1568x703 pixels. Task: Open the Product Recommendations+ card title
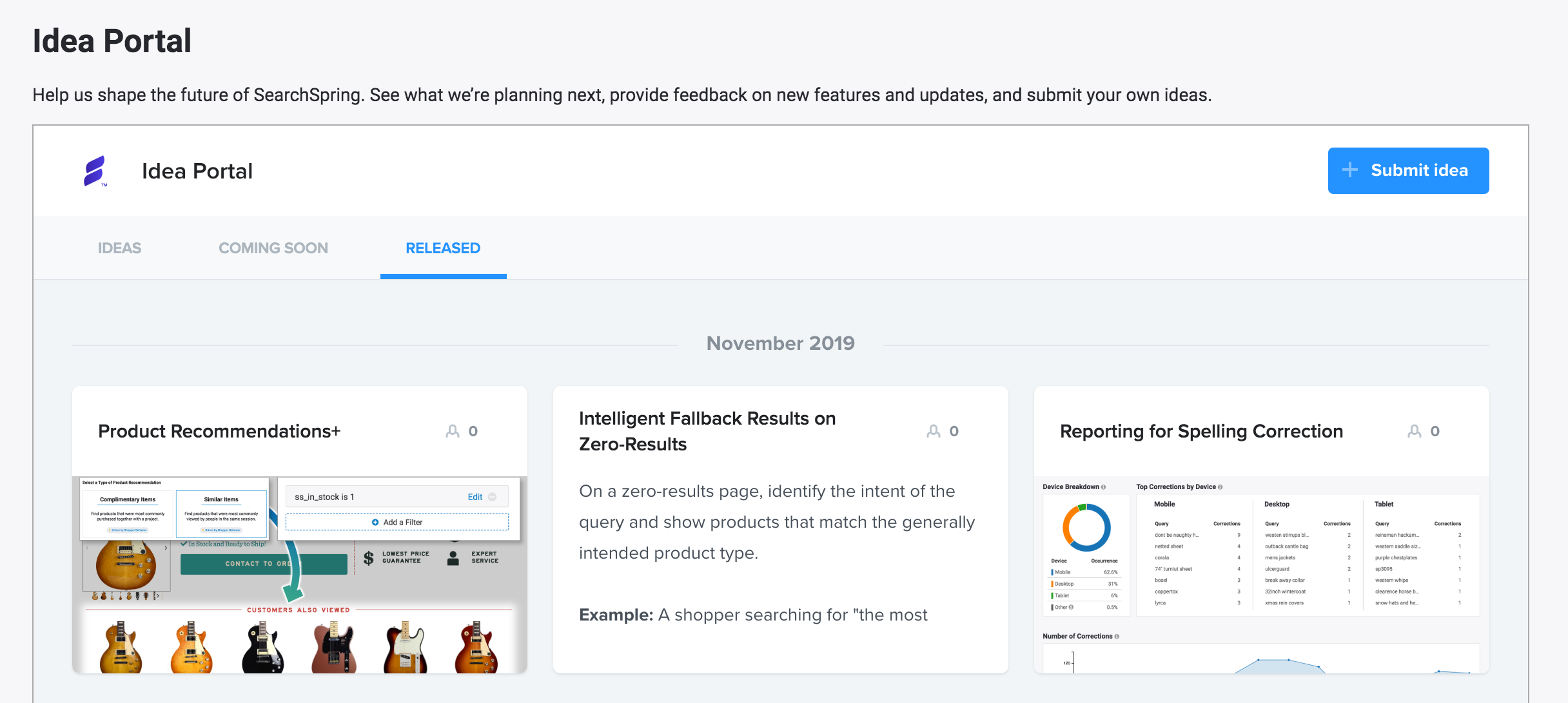point(219,431)
